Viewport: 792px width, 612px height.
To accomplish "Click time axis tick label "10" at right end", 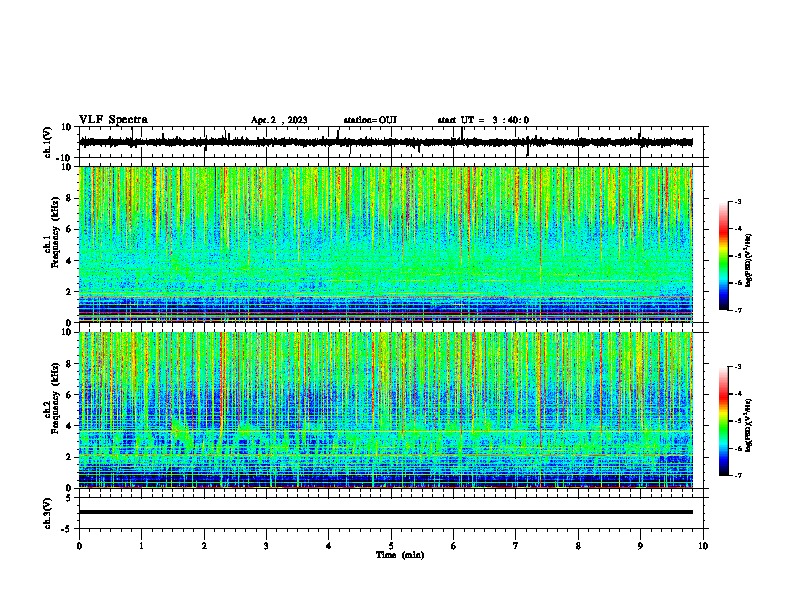I will point(703,546).
